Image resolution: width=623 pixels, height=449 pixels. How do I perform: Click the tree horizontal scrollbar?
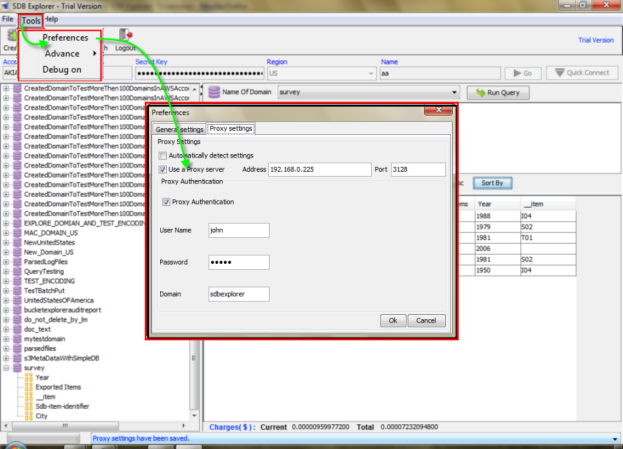tap(66, 426)
